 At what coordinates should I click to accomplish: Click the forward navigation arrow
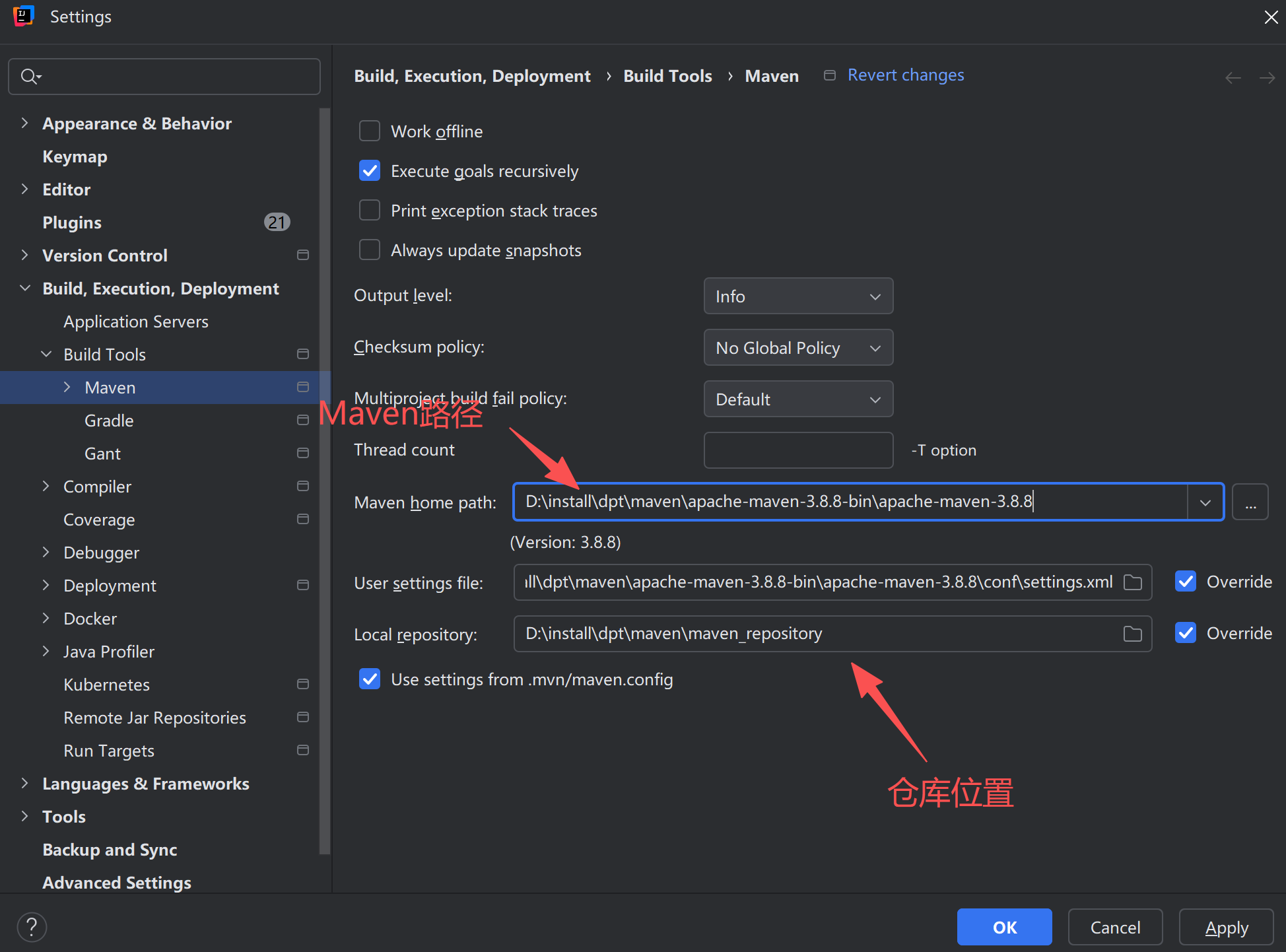tap(1267, 78)
